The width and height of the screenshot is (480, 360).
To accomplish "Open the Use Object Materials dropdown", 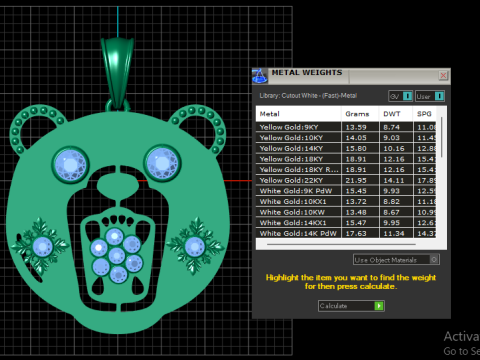I will coord(396,260).
